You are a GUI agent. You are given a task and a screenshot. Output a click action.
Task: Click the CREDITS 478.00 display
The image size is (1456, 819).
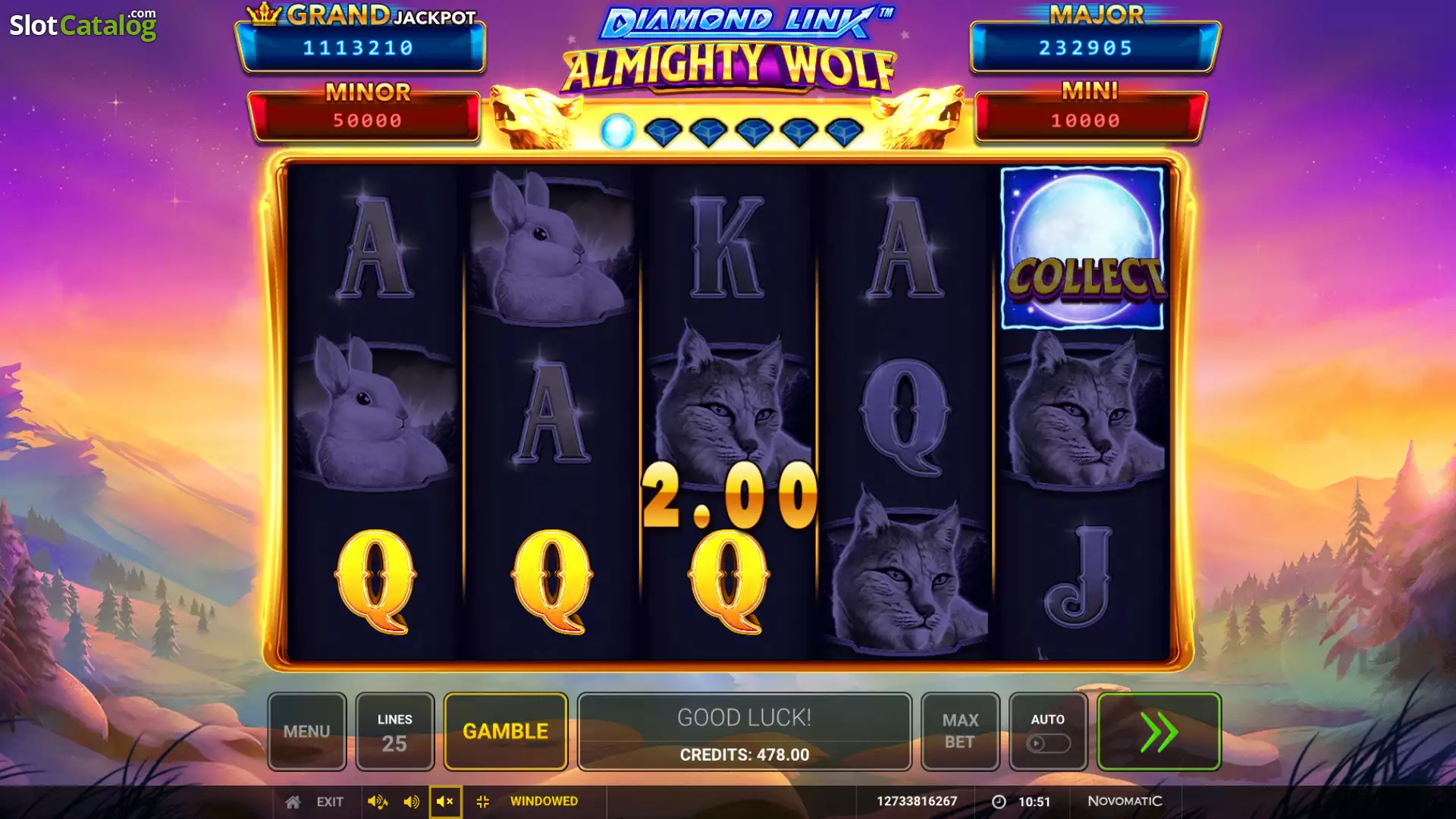(744, 755)
